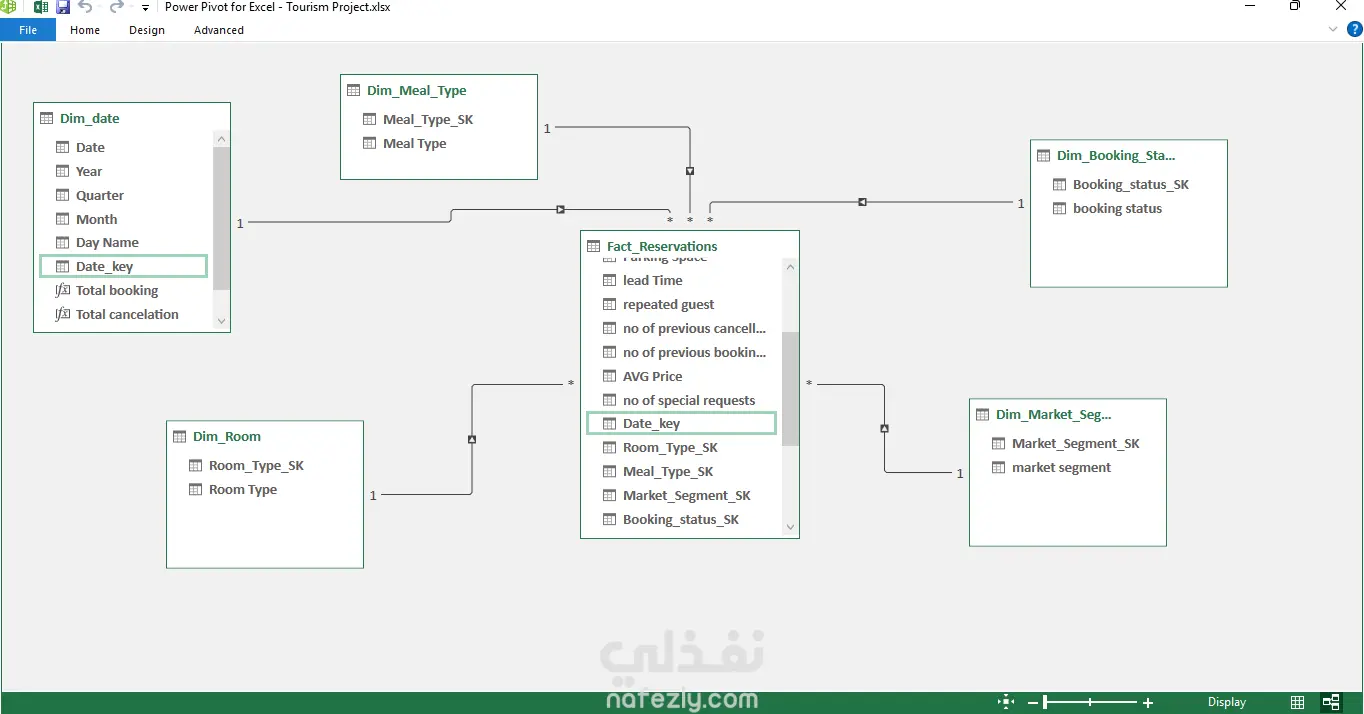Select Date_key in Fact_Reservations
The width and height of the screenshot is (1364, 714).
click(681, 423)
